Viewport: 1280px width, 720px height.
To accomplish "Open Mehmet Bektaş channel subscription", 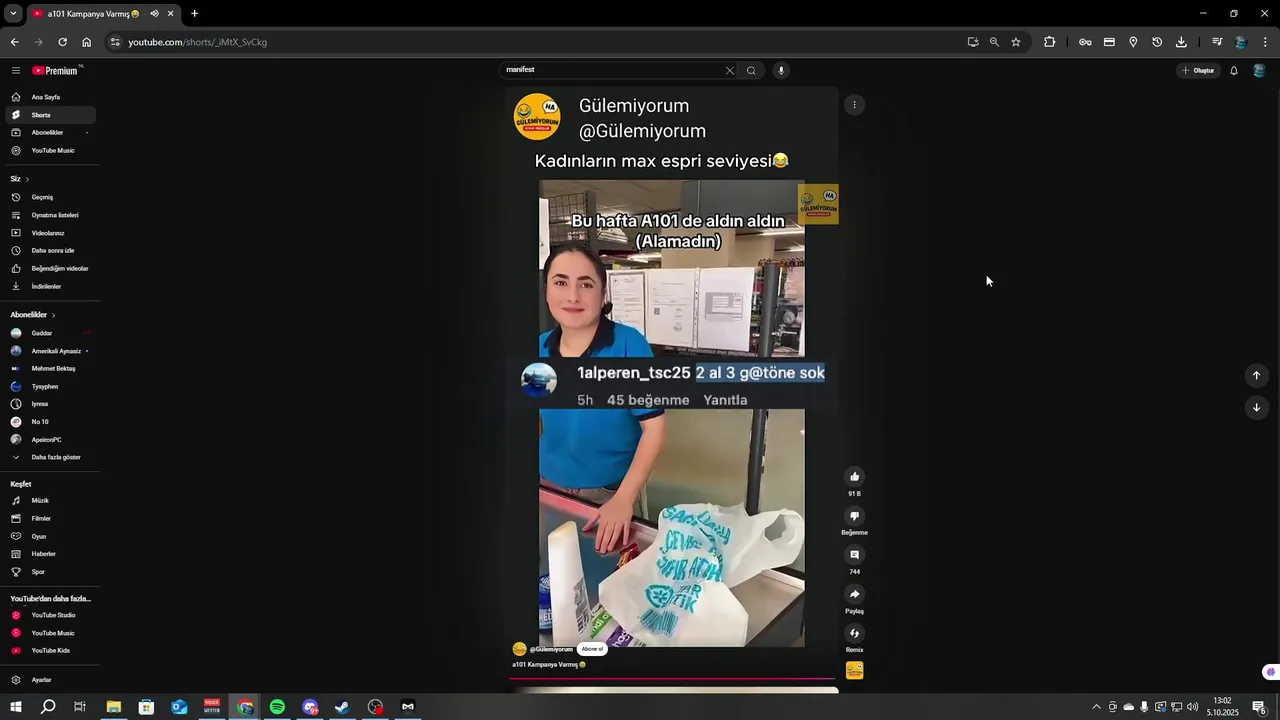I will click(x=48, y=369).
